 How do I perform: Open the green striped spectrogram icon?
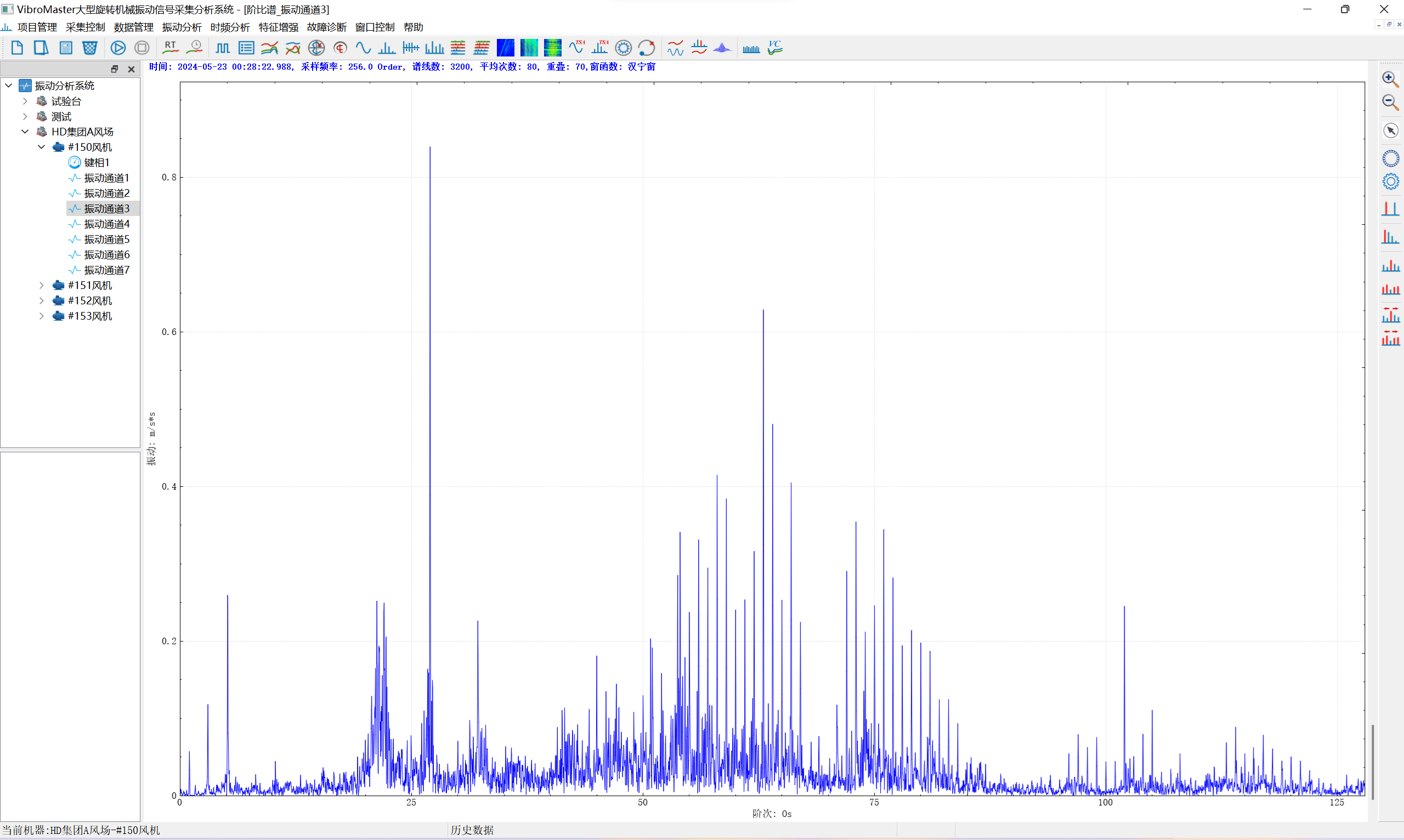[552, 48]
